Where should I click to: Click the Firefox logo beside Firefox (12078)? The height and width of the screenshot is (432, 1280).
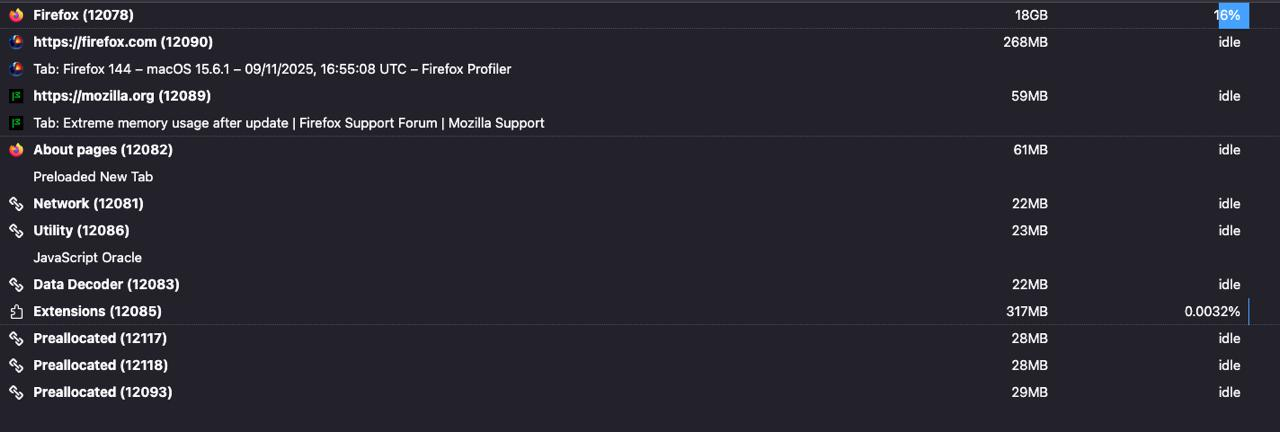[x=16, y=15]
